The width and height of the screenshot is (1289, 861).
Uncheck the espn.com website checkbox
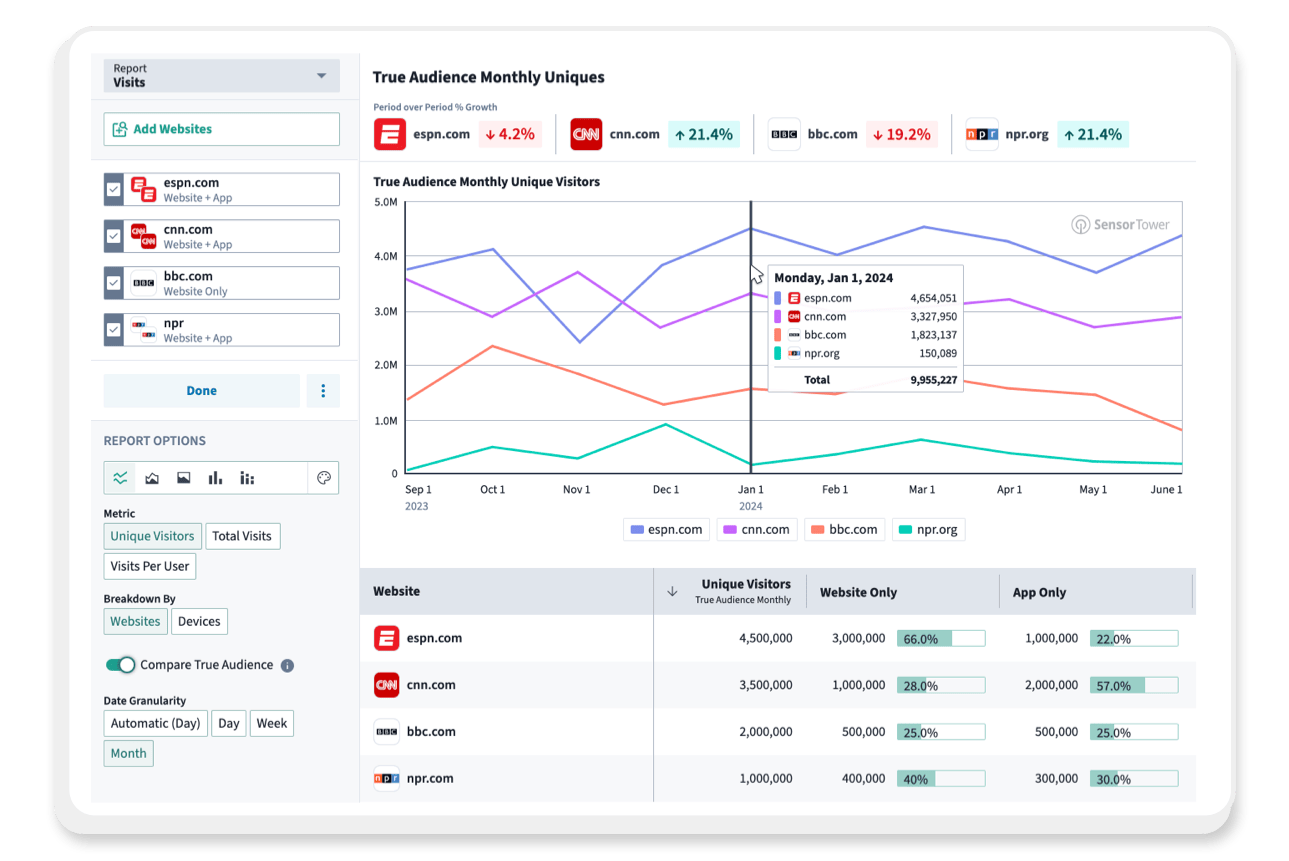[x=113, y=188]
